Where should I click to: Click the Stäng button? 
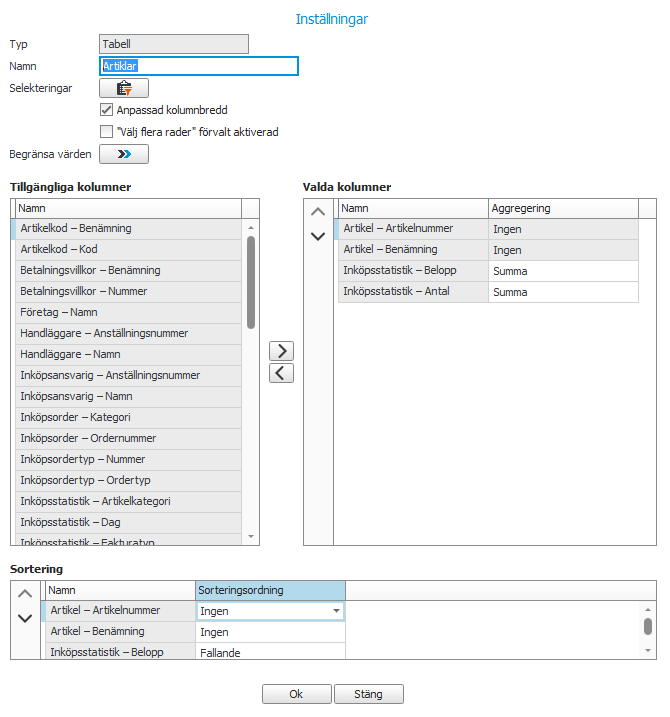click(x=370, y=694)
